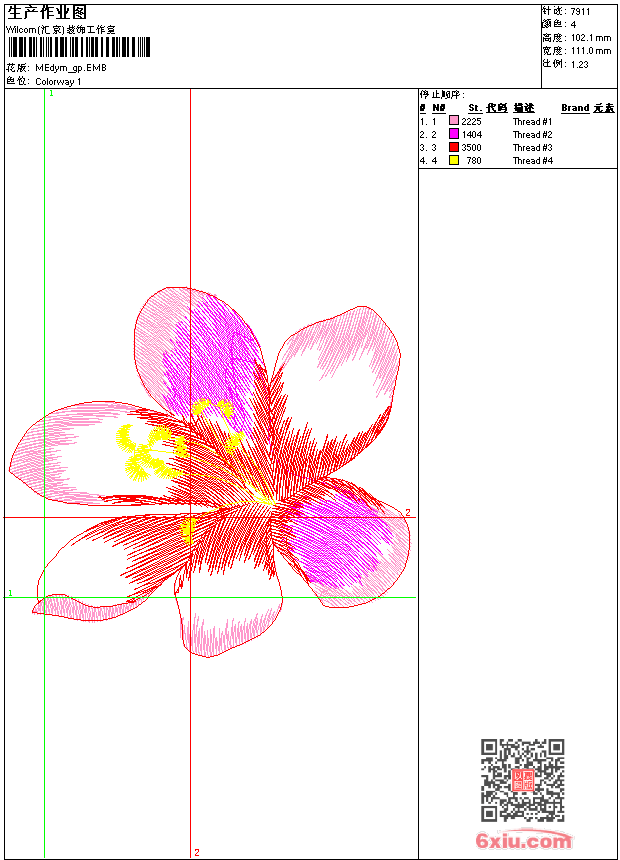Click the yellow Thread #4 color swatch
The height and width of the screenshot is (860, 620).
point(454,160)
